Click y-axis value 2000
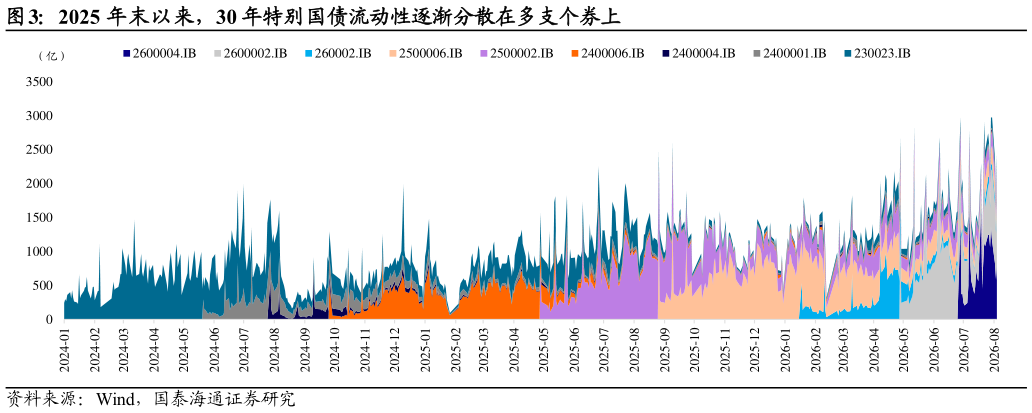 pos(38,184)
